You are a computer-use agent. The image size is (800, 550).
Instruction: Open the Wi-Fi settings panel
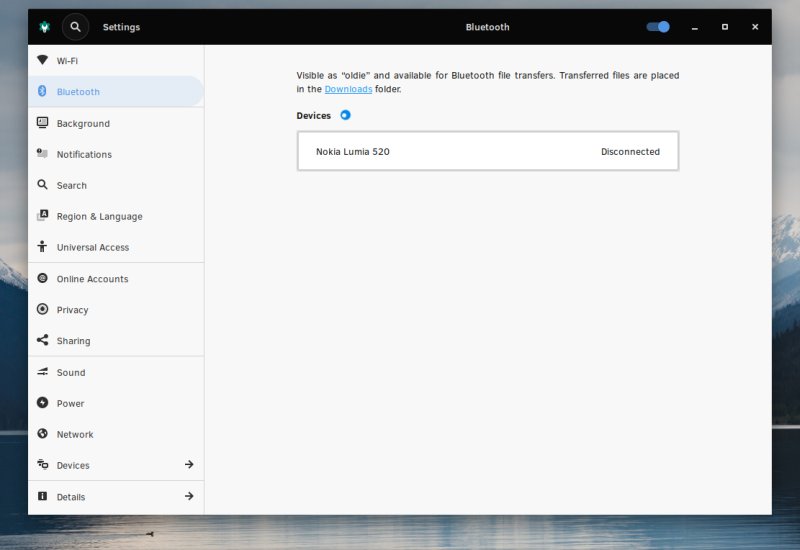[x=116, y=61]
